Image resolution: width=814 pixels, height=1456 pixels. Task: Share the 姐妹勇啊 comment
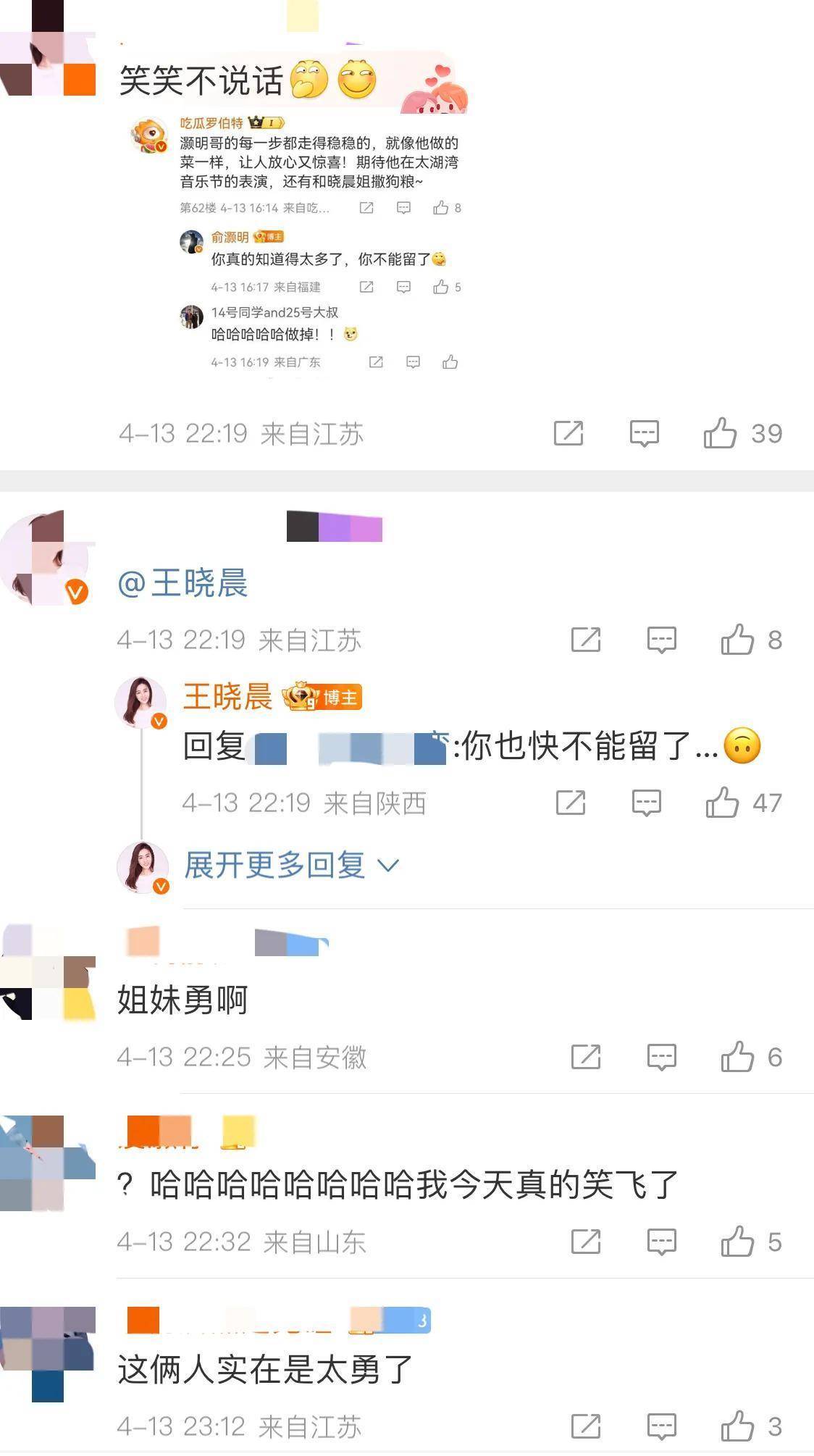pyautogui.click(x=586, y=1057)
